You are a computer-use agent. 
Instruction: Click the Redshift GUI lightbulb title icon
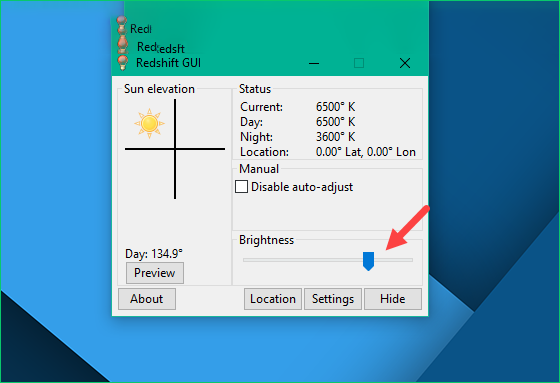[122, 62]
